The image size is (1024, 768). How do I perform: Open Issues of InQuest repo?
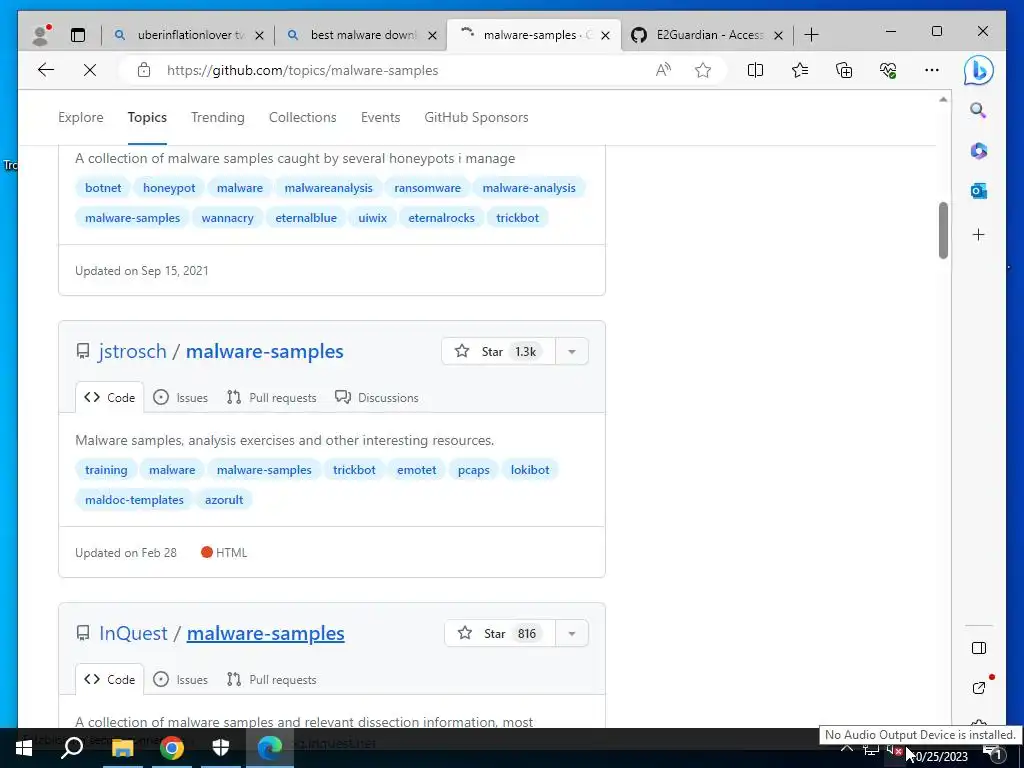[x=180, y=679]
